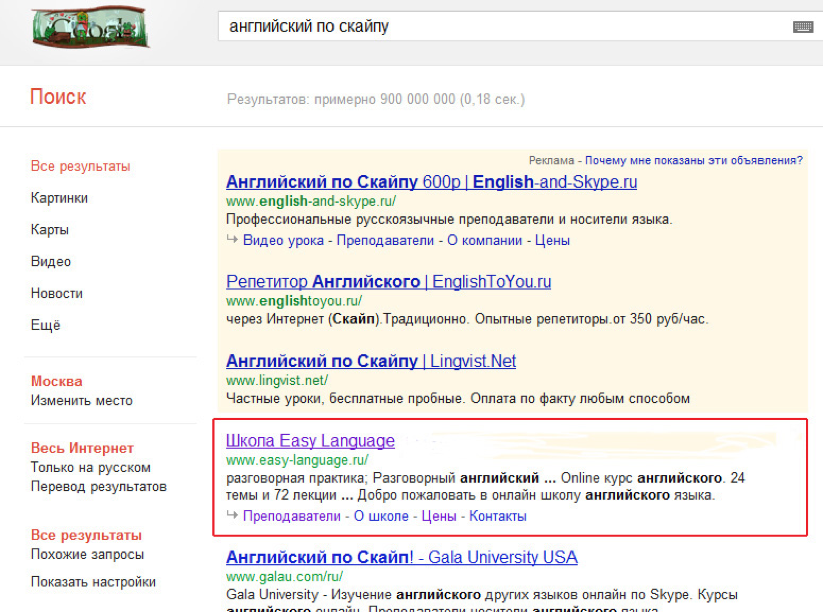
Task: Open the Gala University USA result
Action: point(401,557)
